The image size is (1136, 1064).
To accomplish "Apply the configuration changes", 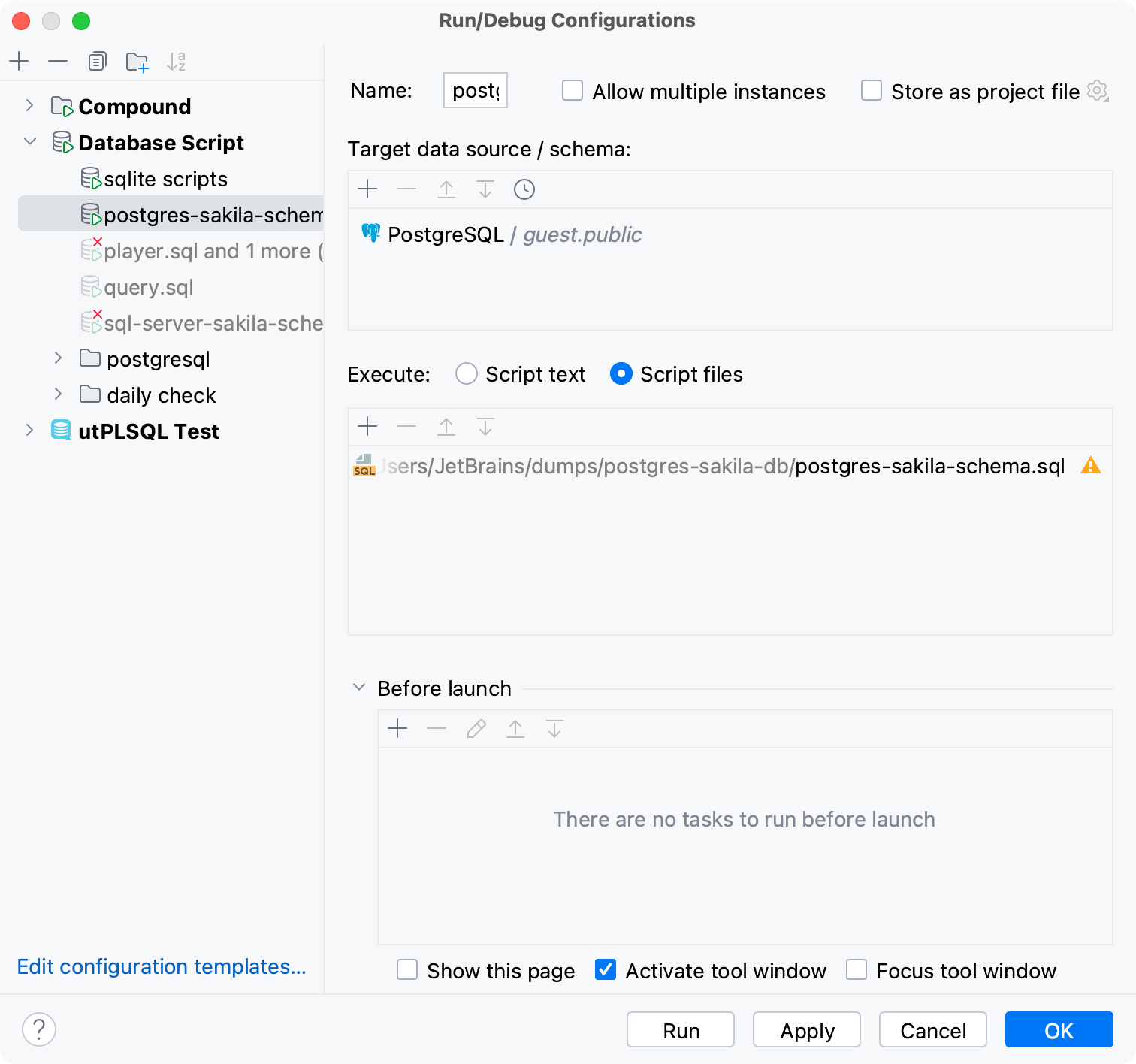I will pyautogui.click(x=806, y=1029).
